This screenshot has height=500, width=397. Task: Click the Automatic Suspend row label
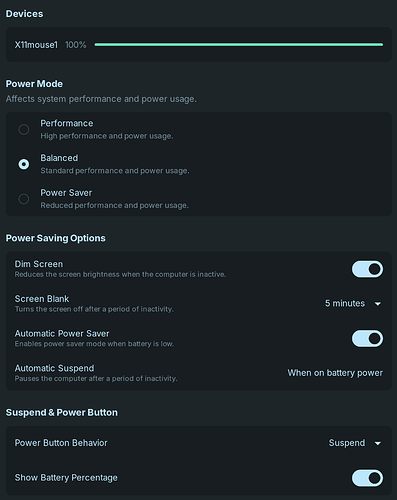tap(54, 368)
